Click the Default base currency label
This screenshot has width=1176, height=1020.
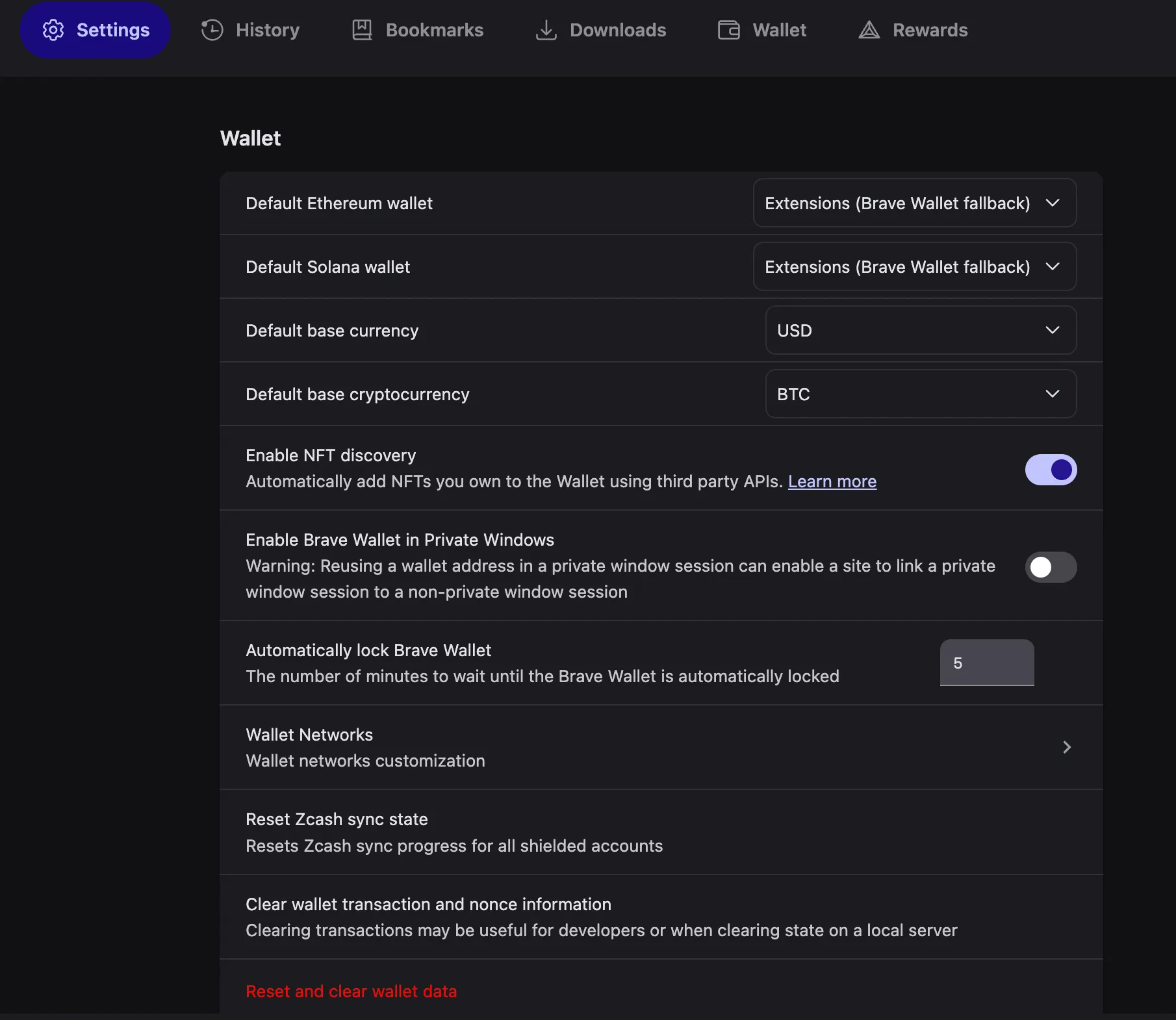(x=332, y=331)
